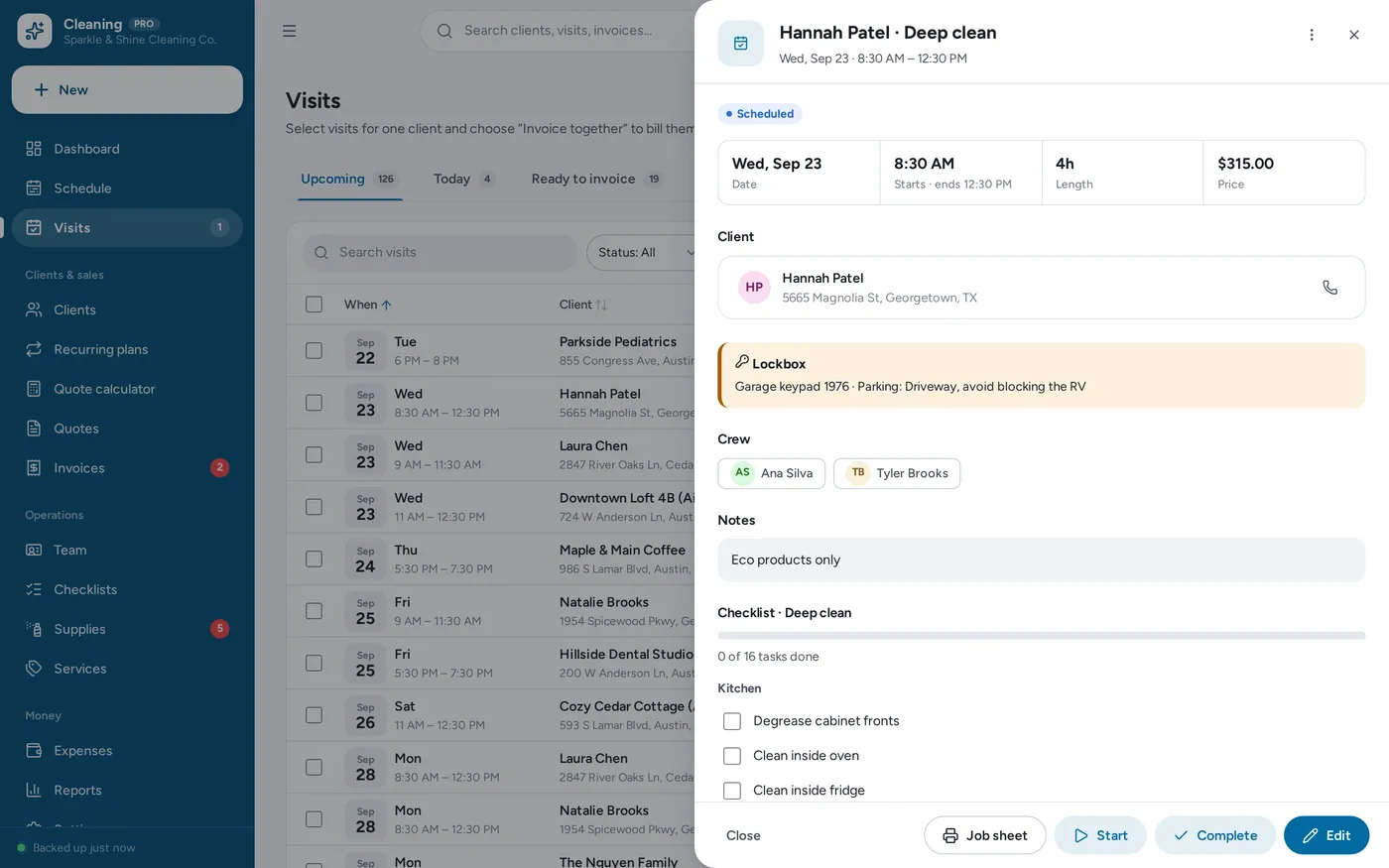Click the New button
The width and height of the screenshot is (1389, 868).
point(127,90)
